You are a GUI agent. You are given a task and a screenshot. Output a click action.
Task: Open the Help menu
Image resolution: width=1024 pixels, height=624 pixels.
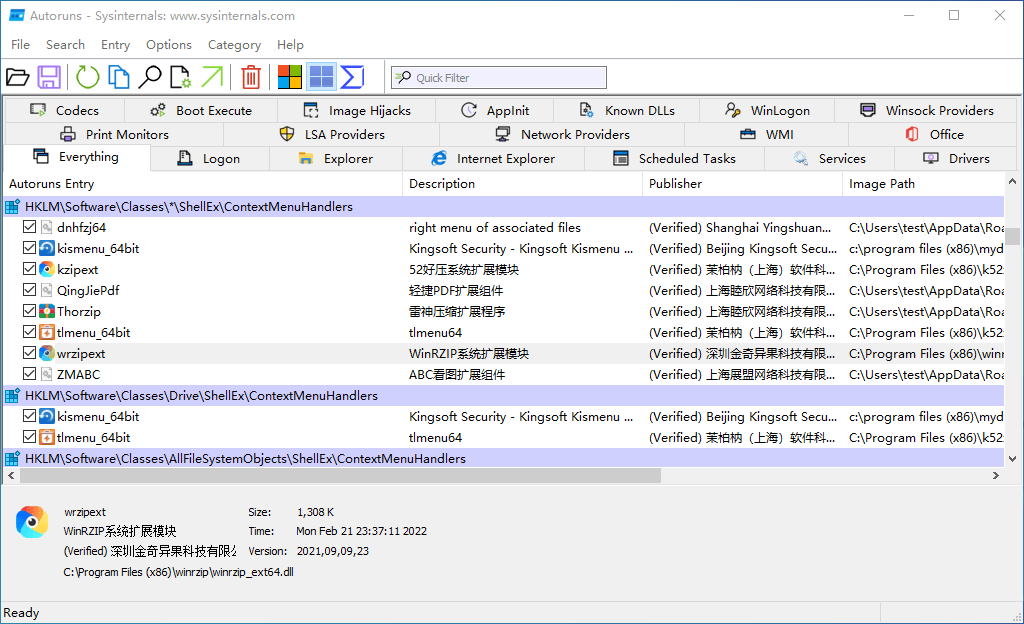point(290,44)
